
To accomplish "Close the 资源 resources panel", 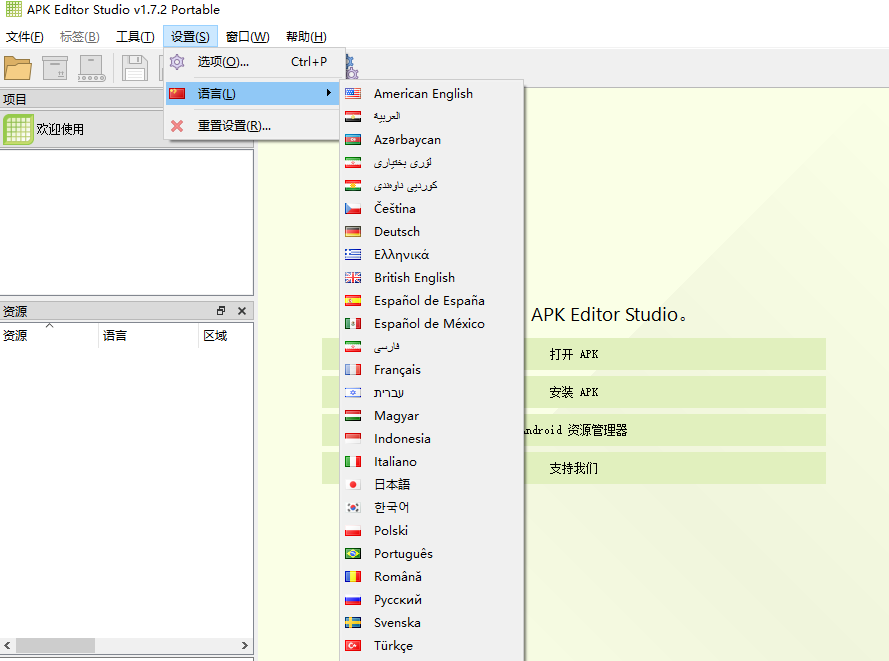I will (242, 311).
